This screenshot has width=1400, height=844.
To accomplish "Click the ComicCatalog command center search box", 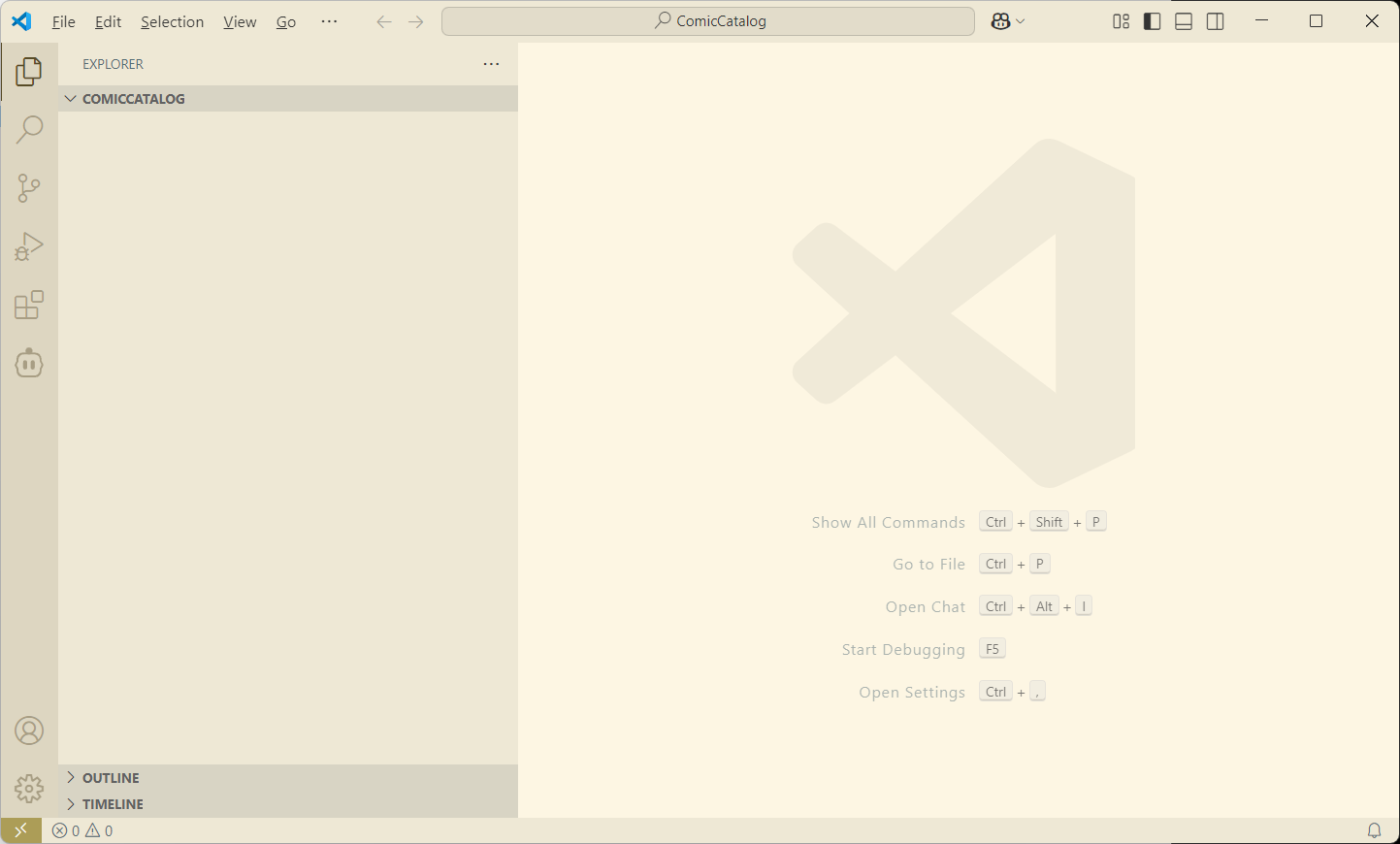I will click(708, 21).
